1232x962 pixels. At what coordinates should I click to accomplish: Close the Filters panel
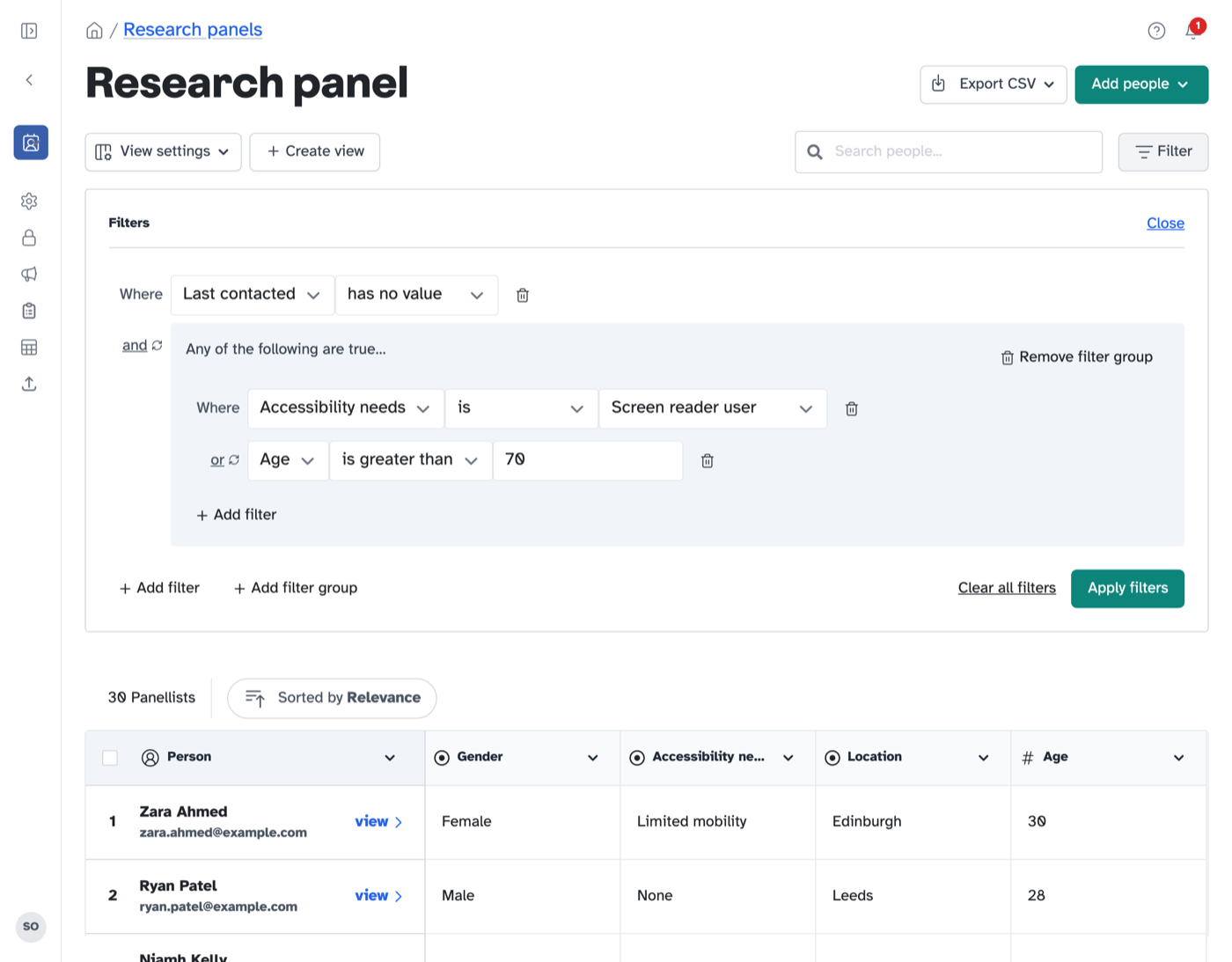pos(1165,224)
